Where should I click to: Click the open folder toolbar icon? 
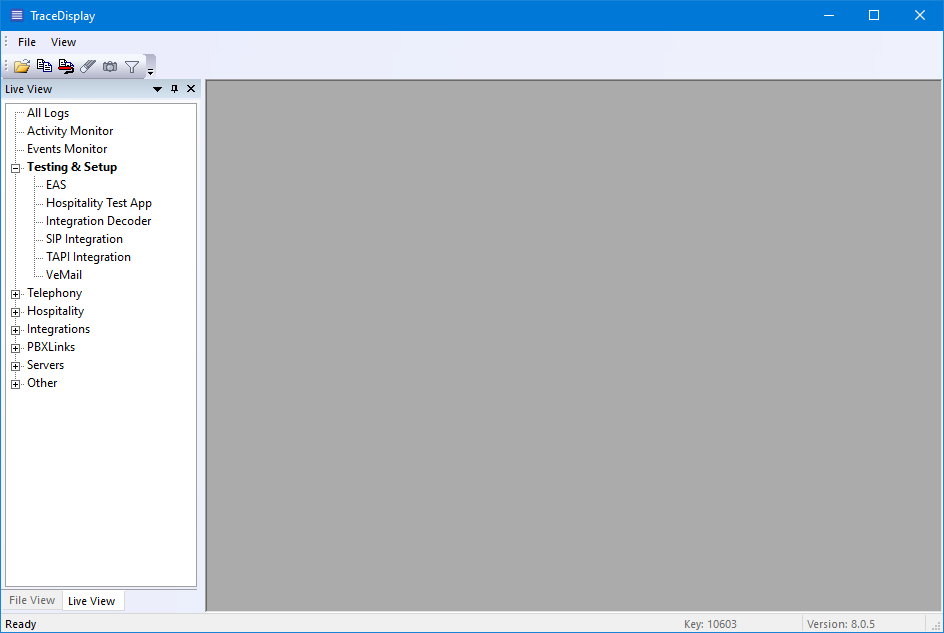pos(22,66)
